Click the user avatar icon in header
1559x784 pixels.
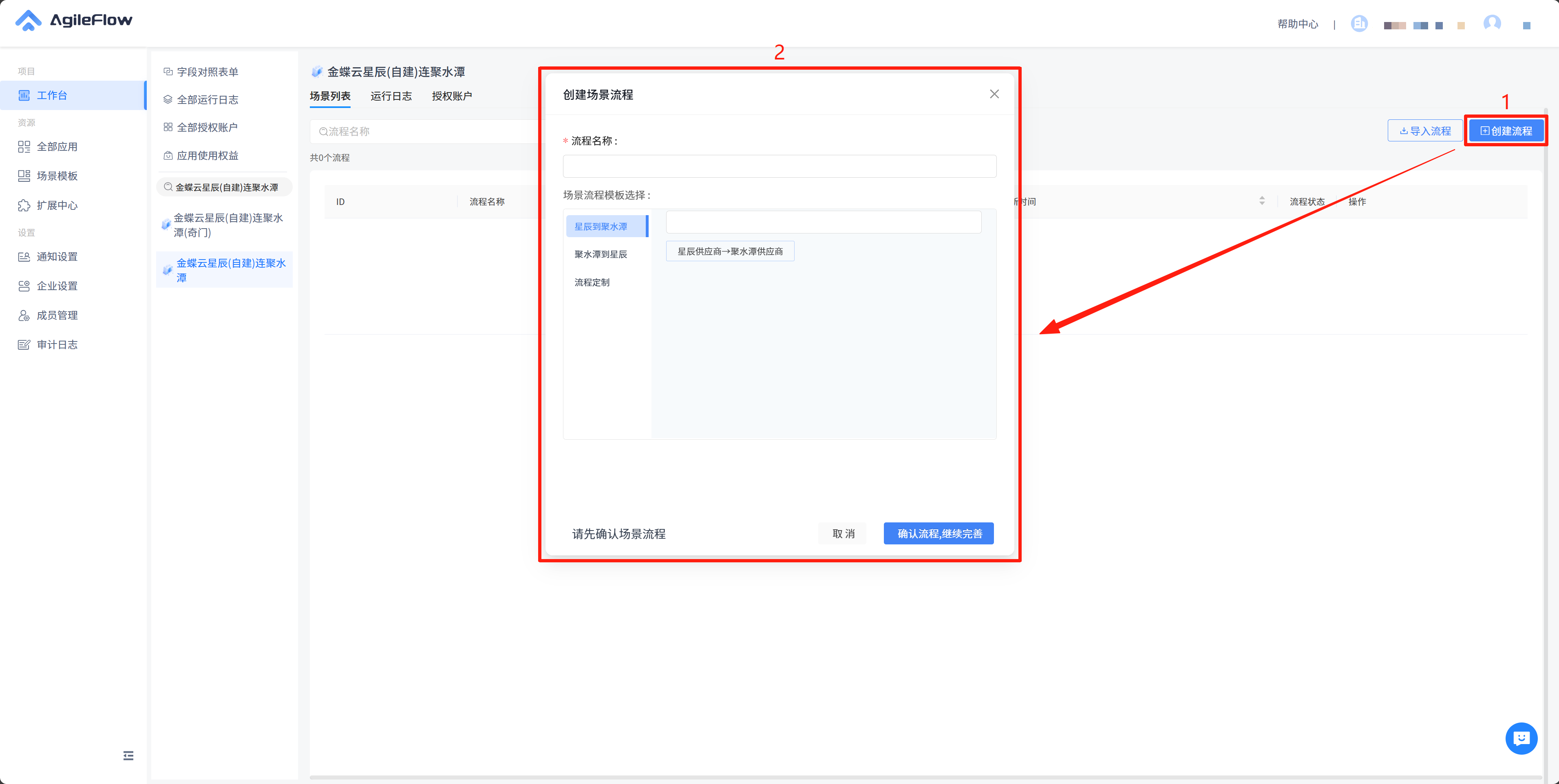[x=1492, y=23]
